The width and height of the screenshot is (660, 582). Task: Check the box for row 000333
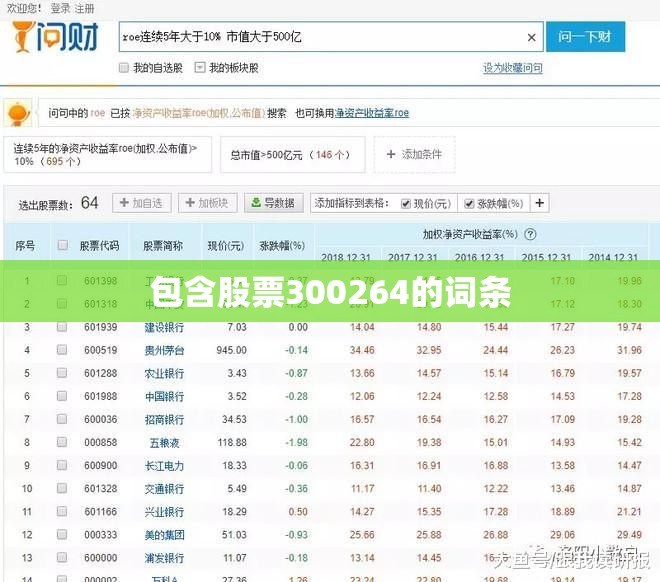tap(62, 534)
